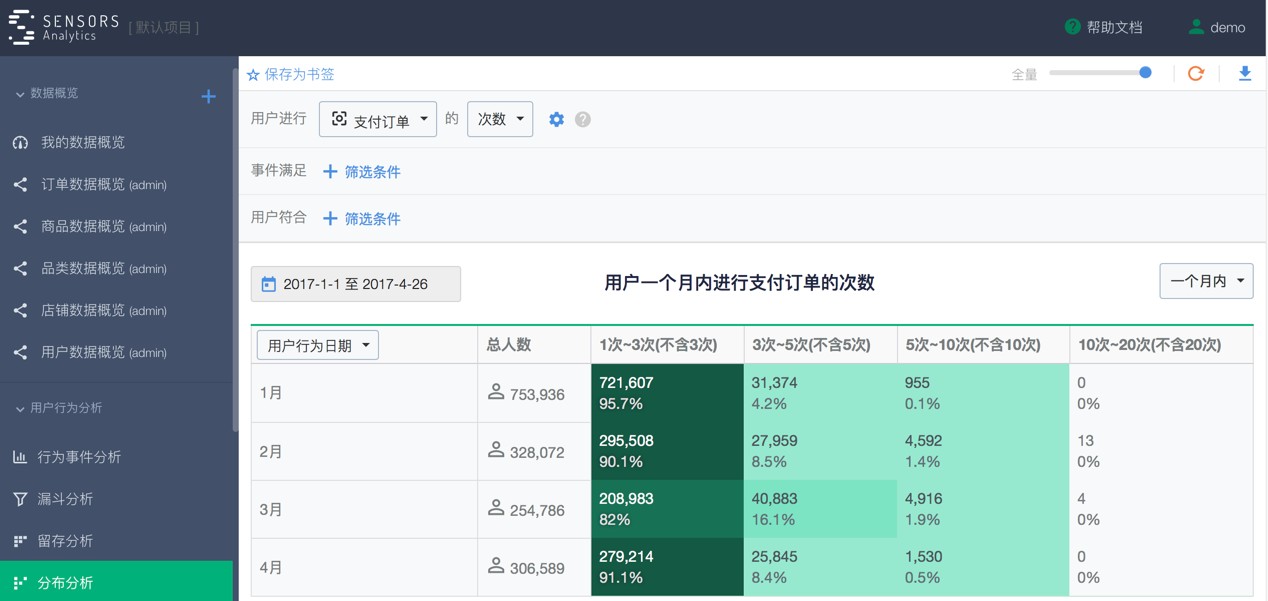Click the 全量 sampling slider handle
This screenshot has width=1268, height=601.
tap(1145, 72)
